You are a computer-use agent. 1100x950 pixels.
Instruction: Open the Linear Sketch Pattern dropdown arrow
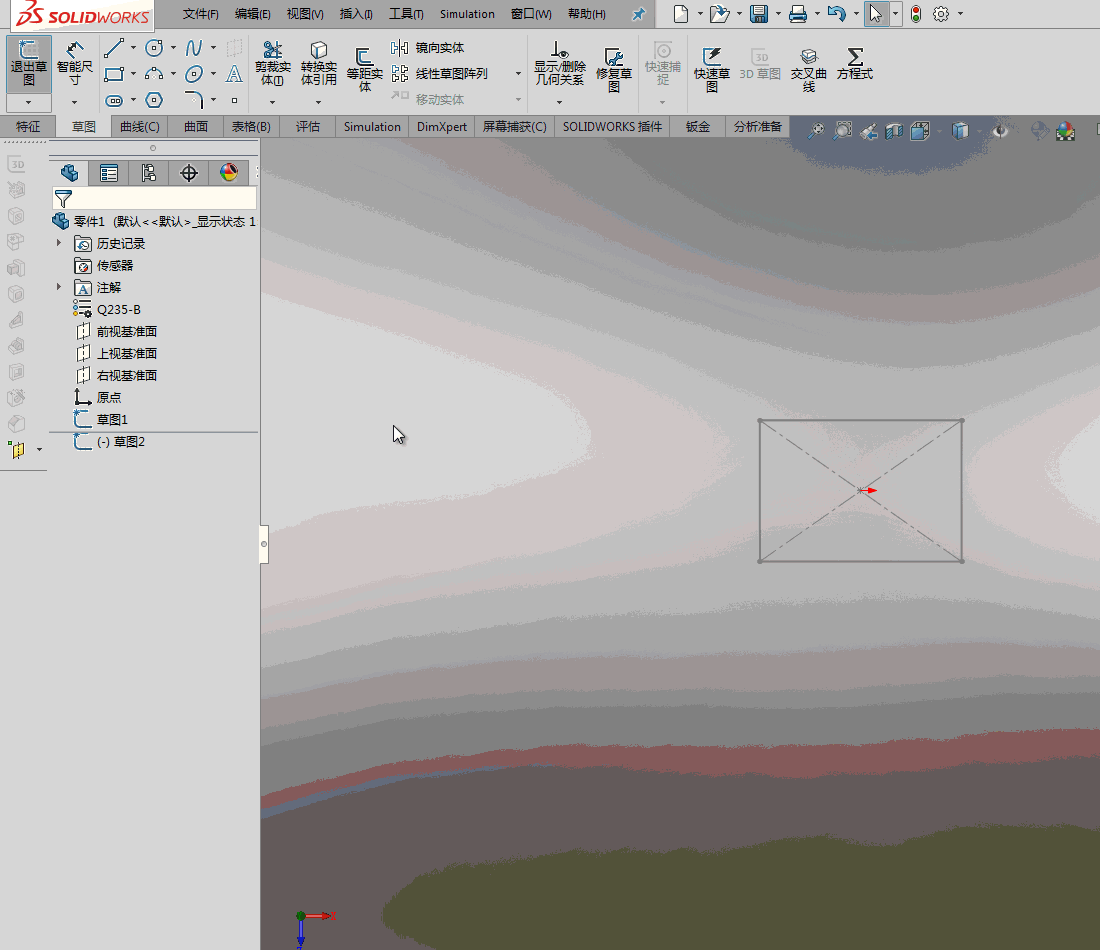pos(518,74)
